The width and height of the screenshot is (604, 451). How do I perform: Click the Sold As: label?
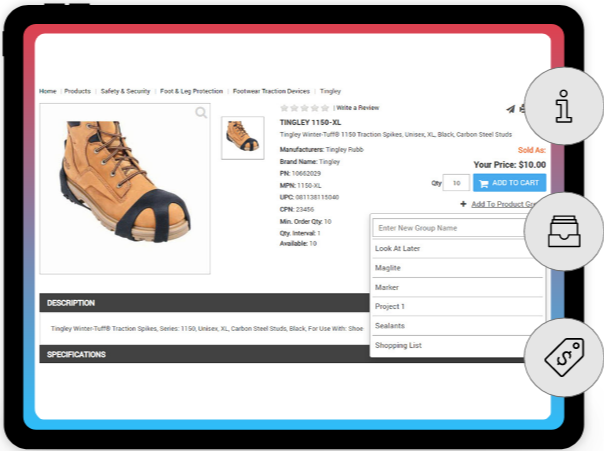click(532, 150)
